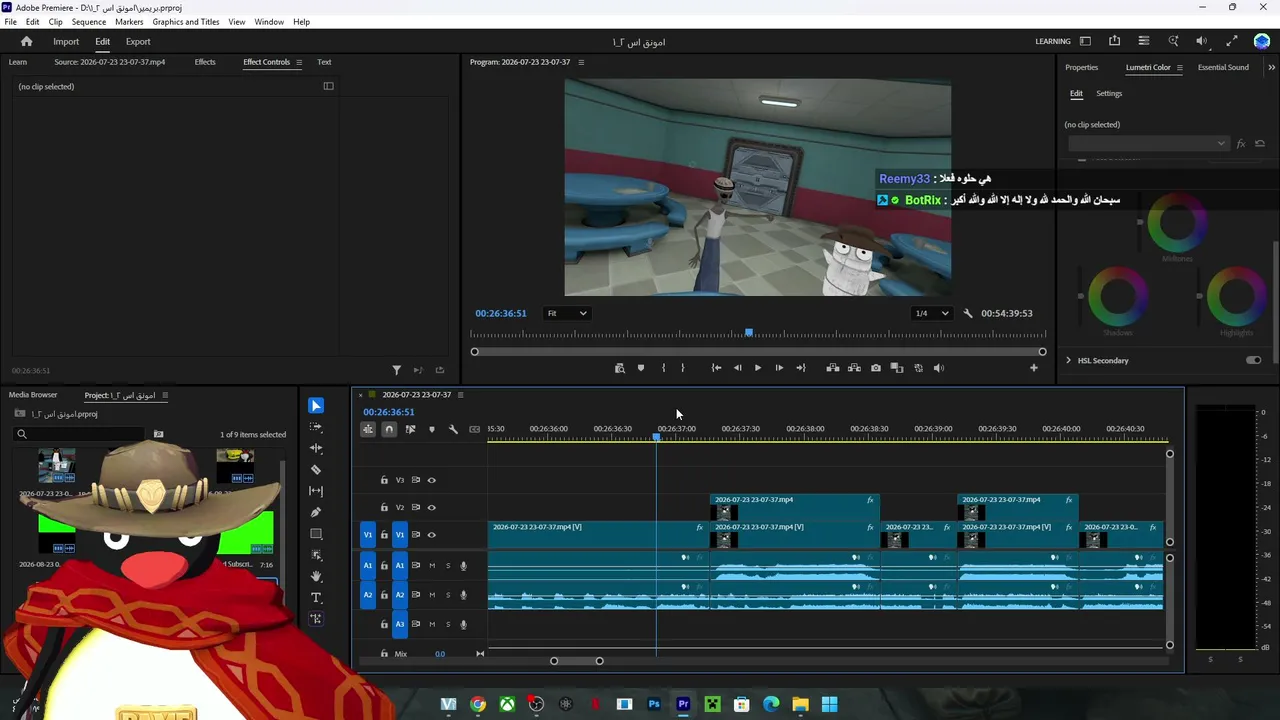Toggle HSL Secondary switch

point(1254,360)
